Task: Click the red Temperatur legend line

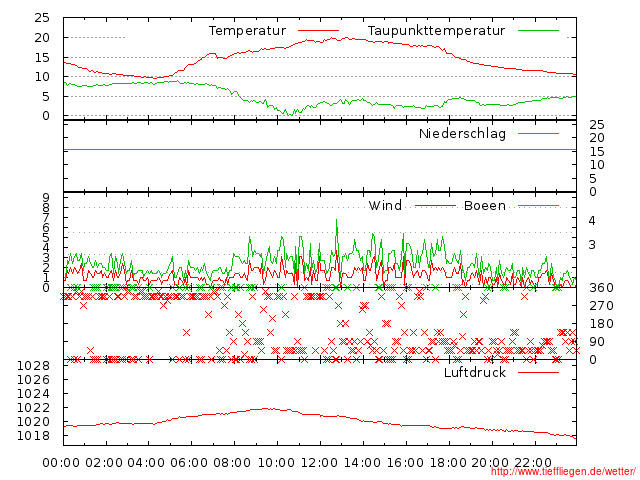Action: tap(318, 31)
